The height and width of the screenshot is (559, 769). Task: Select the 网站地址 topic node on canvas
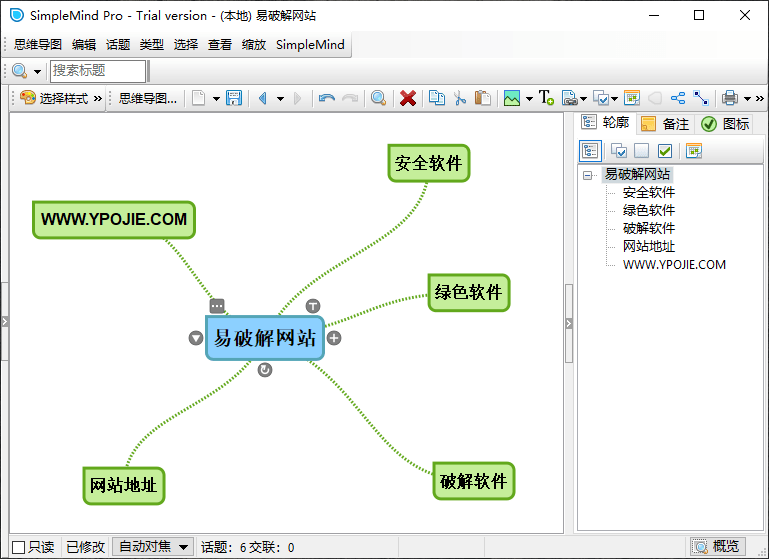tap(124, 486)
